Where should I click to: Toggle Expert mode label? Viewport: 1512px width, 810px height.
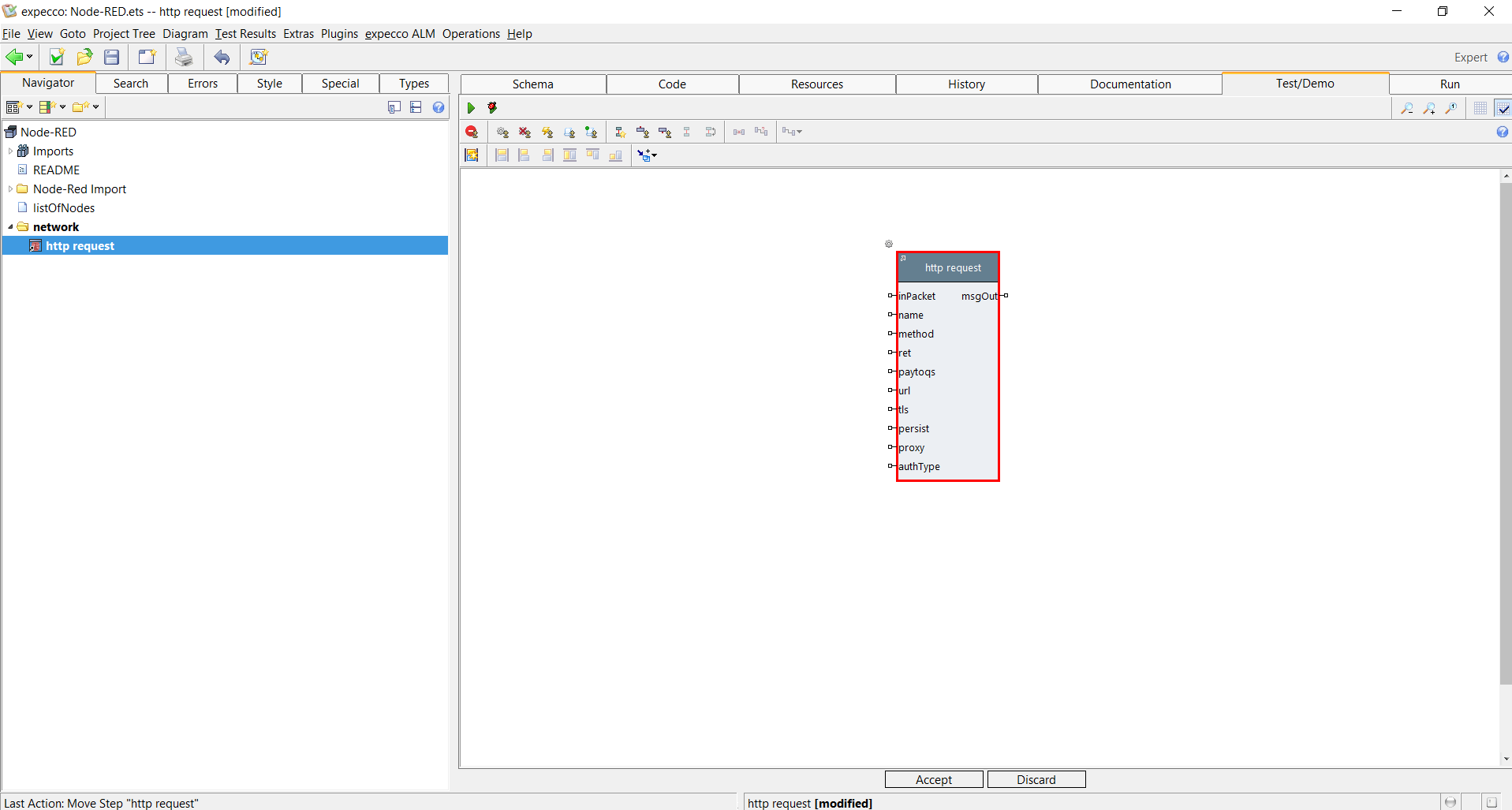[x=1470, y=58]
